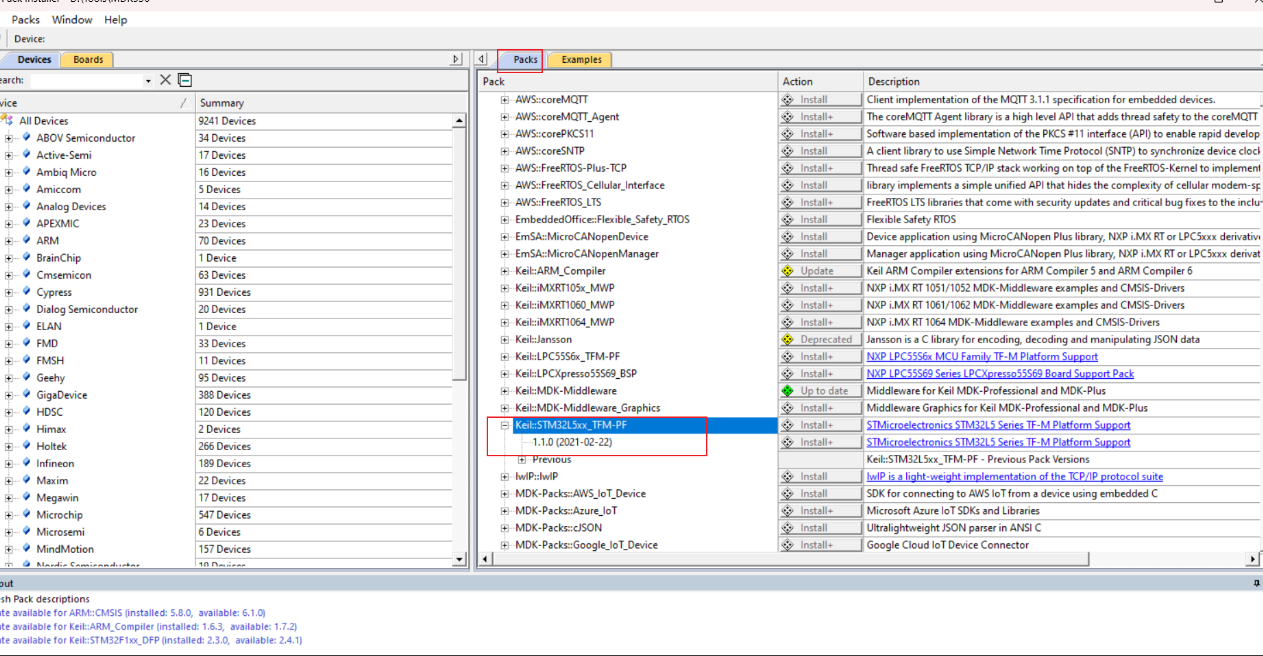1263x656 pixels.
Task: Expand the Previous versions node
Action: point(522,459)
